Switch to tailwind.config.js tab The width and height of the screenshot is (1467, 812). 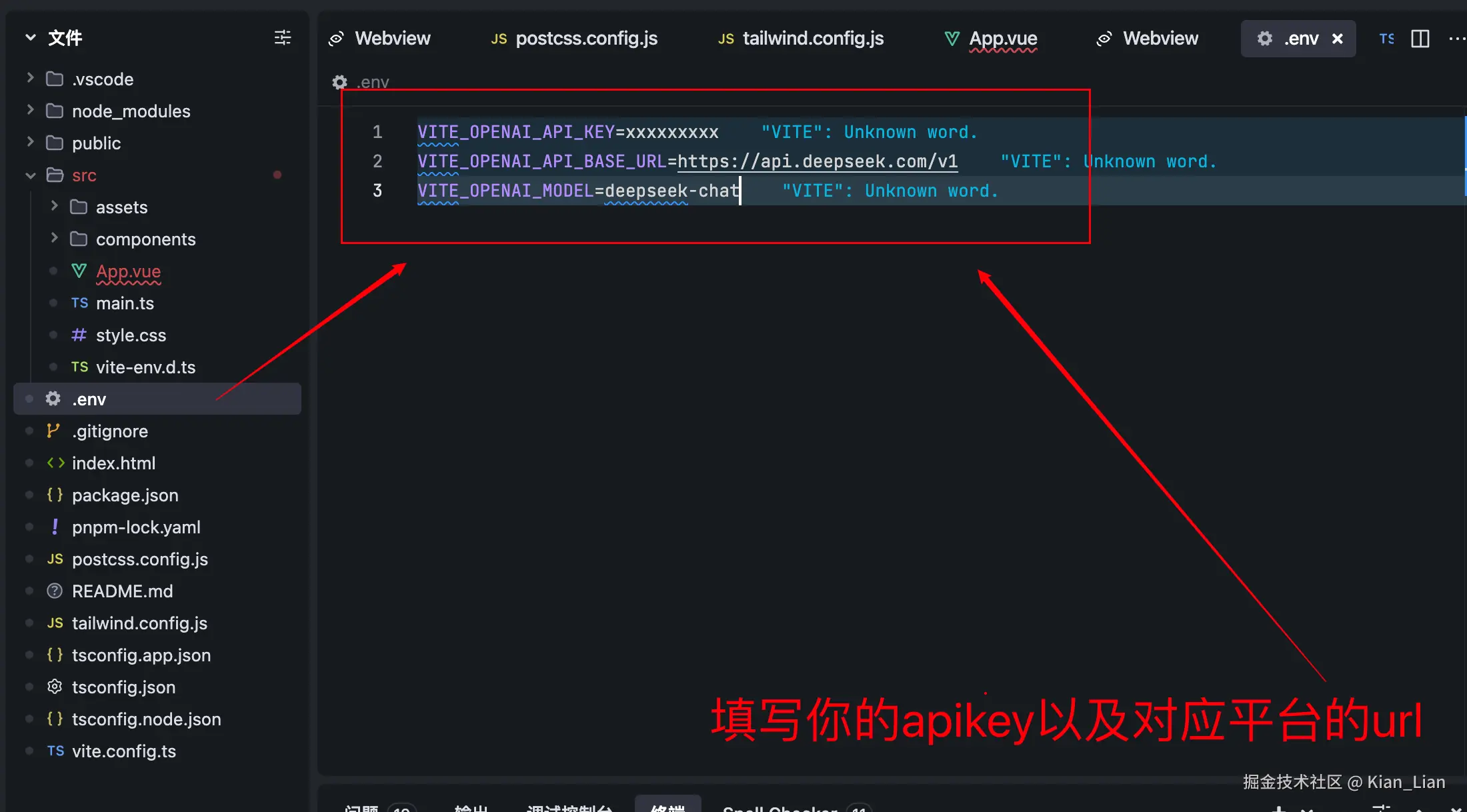click(812, 39)
